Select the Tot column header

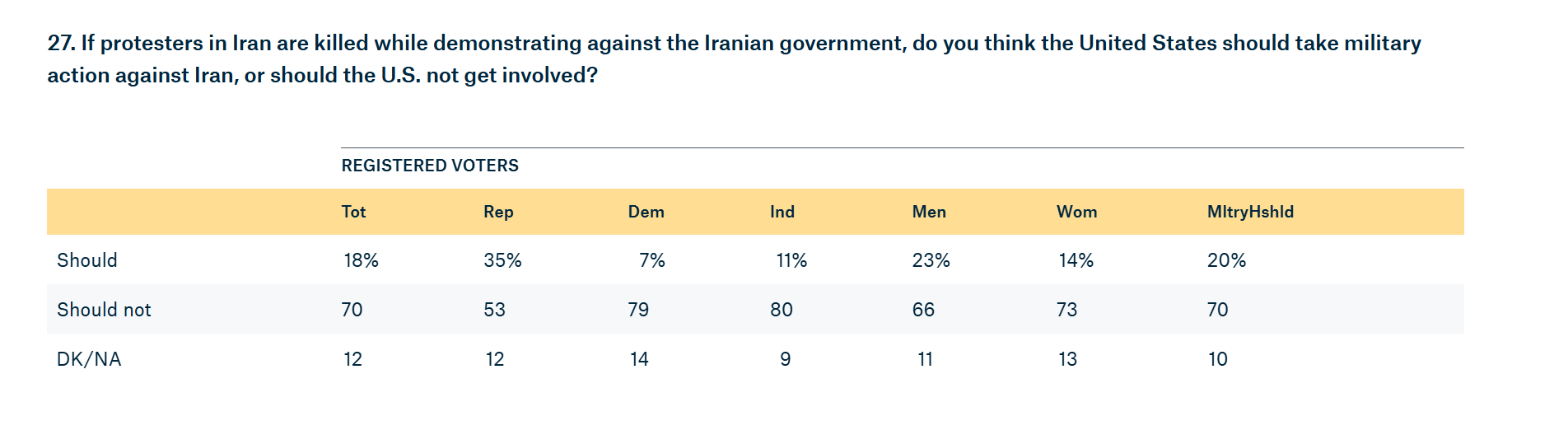point(353,212)
